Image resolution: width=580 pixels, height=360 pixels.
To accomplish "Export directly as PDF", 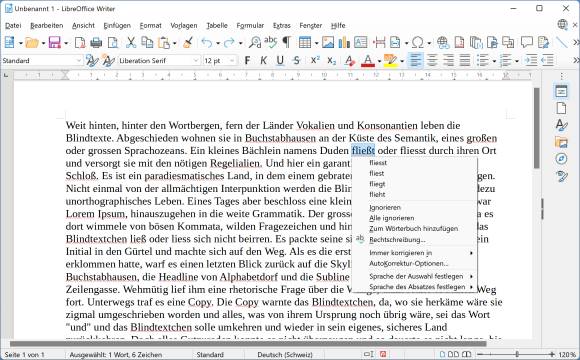I will 80,43.
